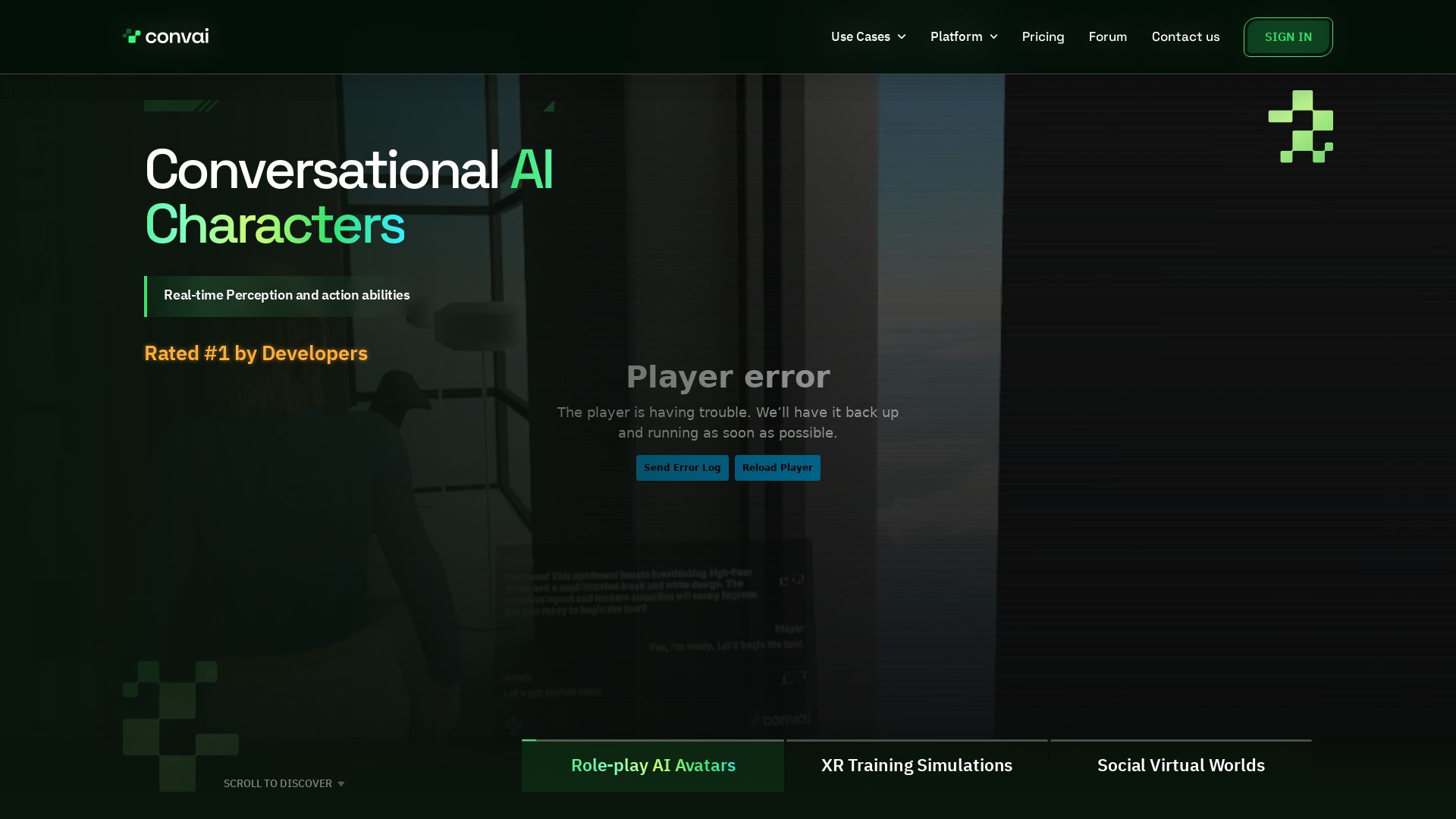Screen dimensions: 1456x819
Task: Select the Social Virtual Worlds tab
Action: [x=1181, y=765]
